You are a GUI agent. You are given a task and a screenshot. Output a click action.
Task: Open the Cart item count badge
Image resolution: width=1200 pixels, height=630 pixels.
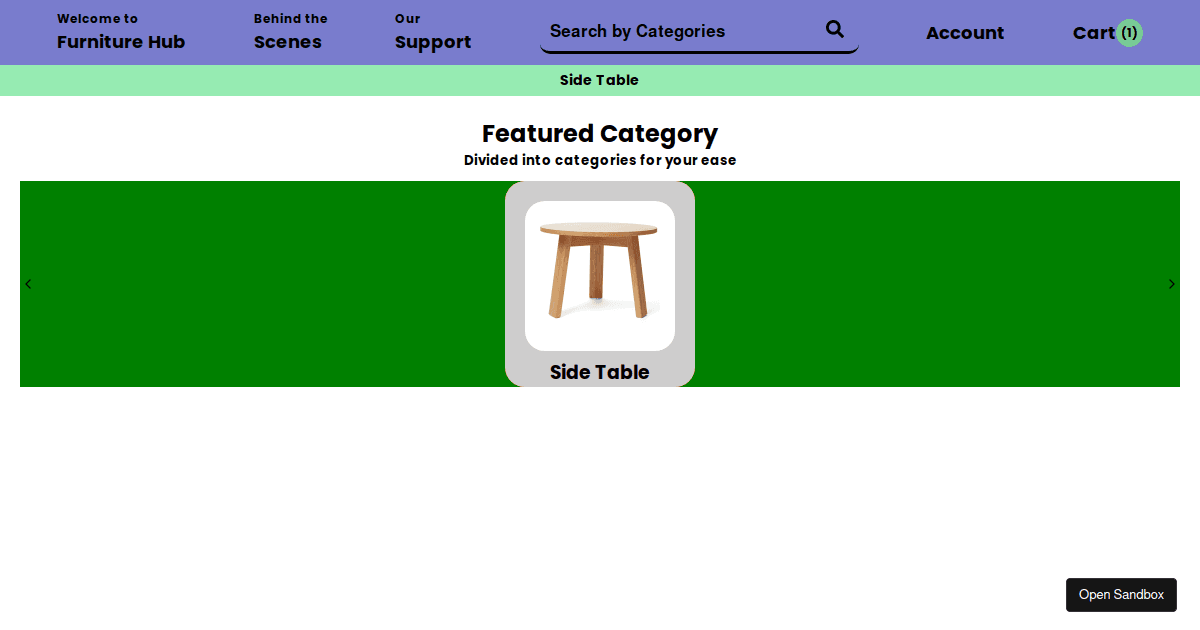click(1129, 33)
